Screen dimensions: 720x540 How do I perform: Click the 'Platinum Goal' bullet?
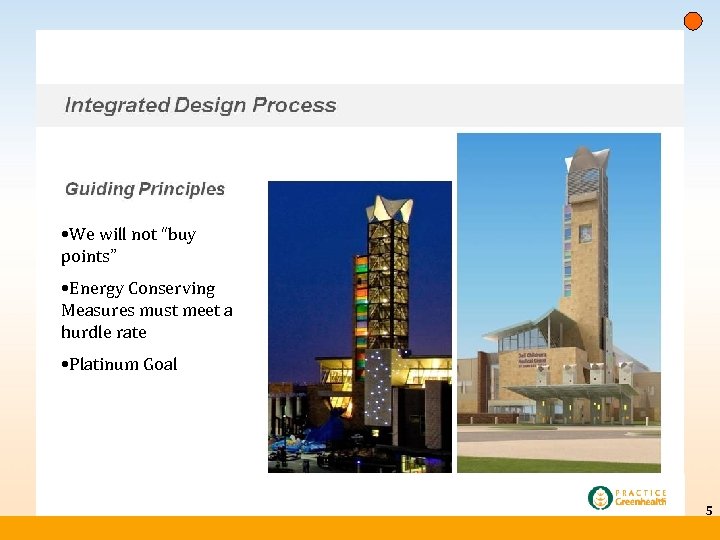[x=119, y=365]
